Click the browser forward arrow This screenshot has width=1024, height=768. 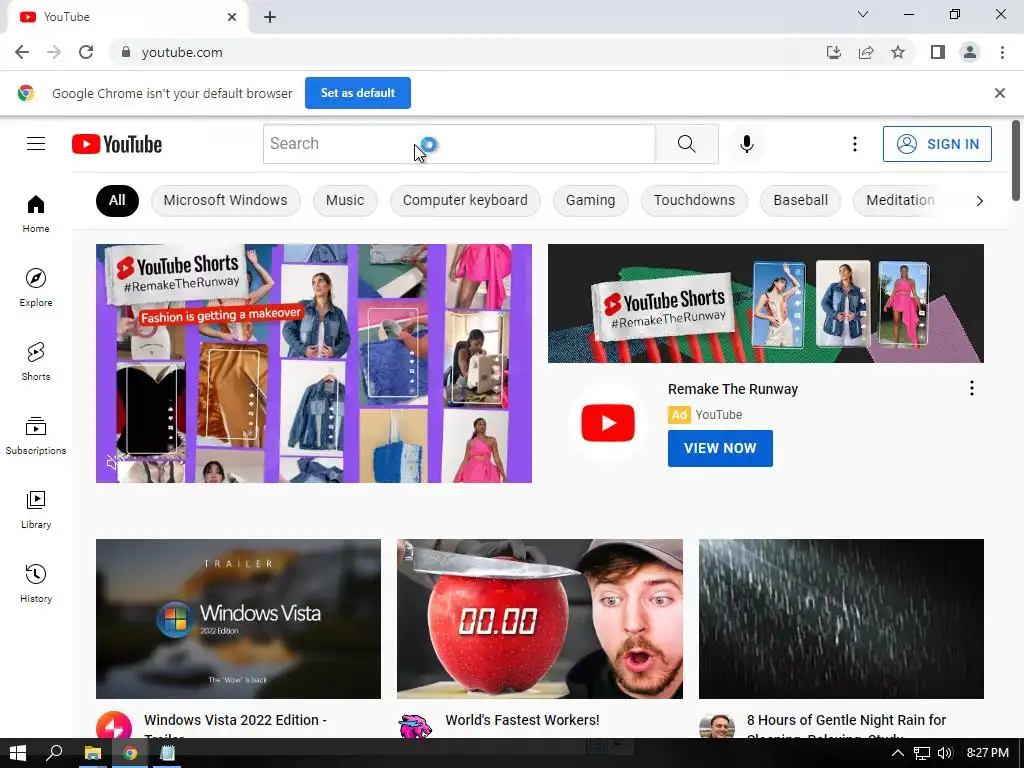[54, 52]
